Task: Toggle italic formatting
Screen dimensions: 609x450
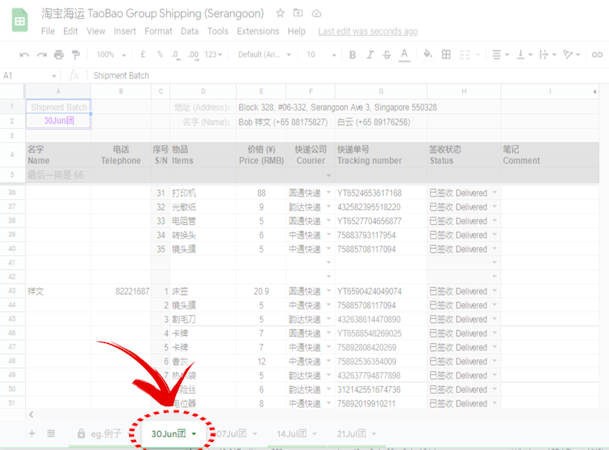Action: tap(367, 55)
